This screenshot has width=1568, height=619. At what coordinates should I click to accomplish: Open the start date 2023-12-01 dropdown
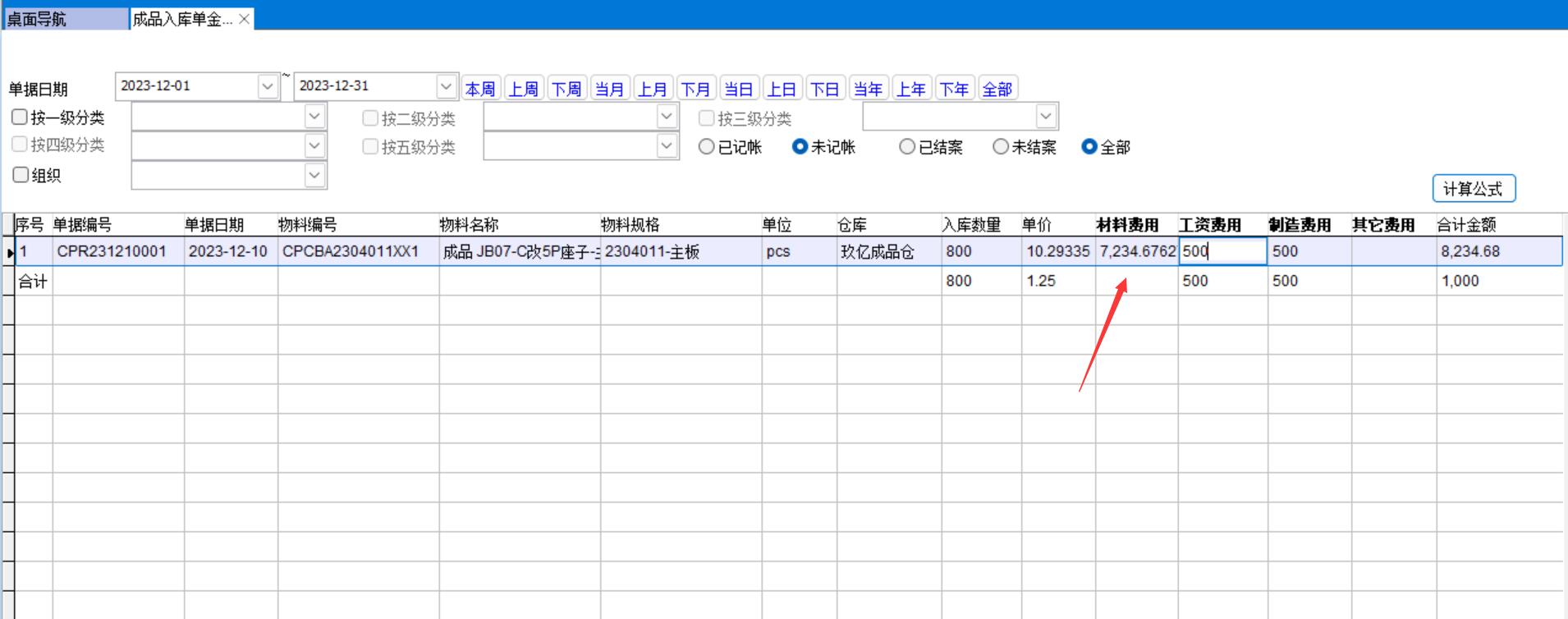[x=267, y=86]
